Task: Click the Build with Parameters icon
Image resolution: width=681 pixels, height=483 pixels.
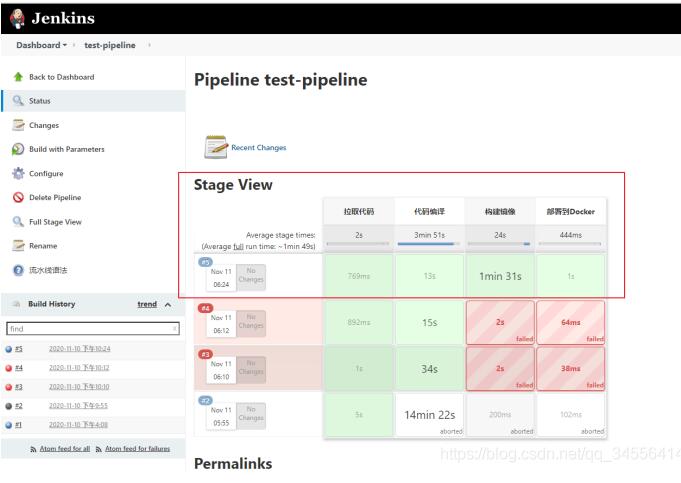Action: (x=18, y=149)
